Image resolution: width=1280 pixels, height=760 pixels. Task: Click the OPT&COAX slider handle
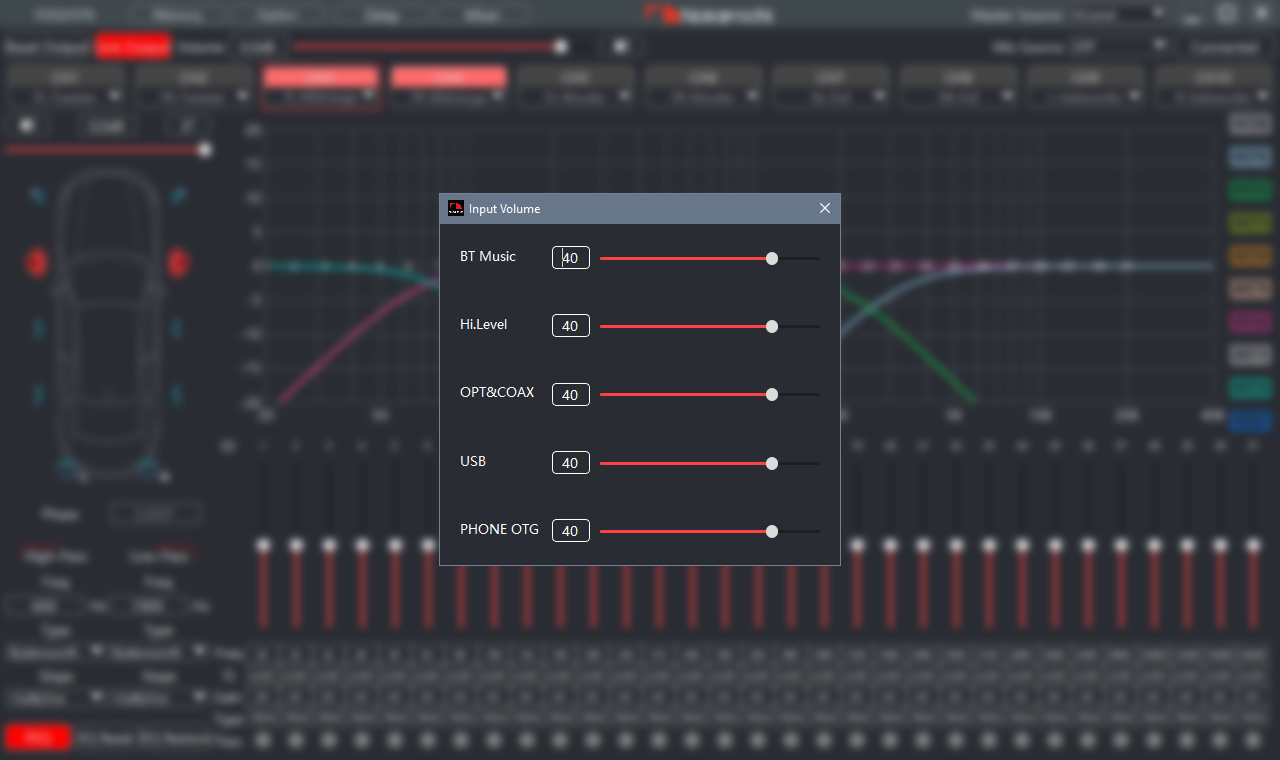[x=772, y=395]
